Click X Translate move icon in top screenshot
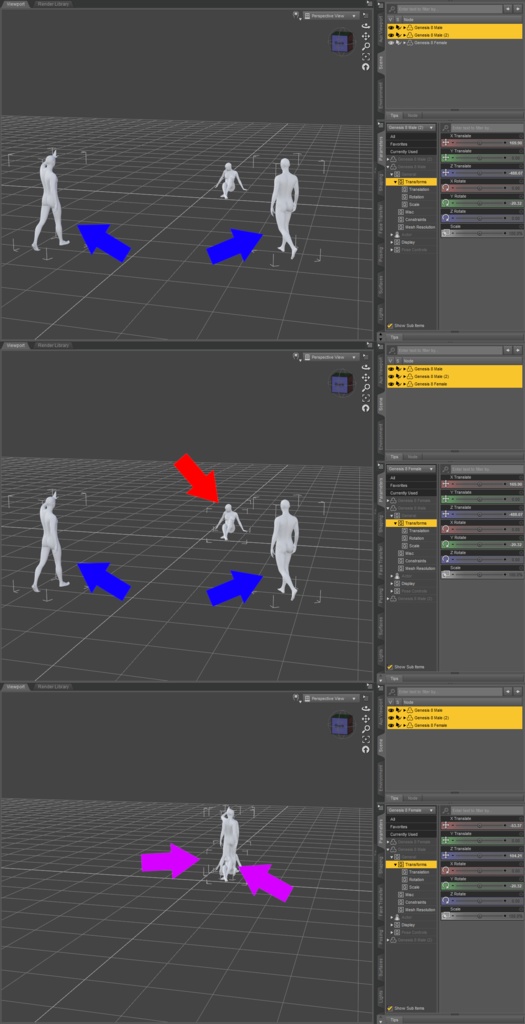The width and height of the screenshot is (525, 1024). point(446,142)
